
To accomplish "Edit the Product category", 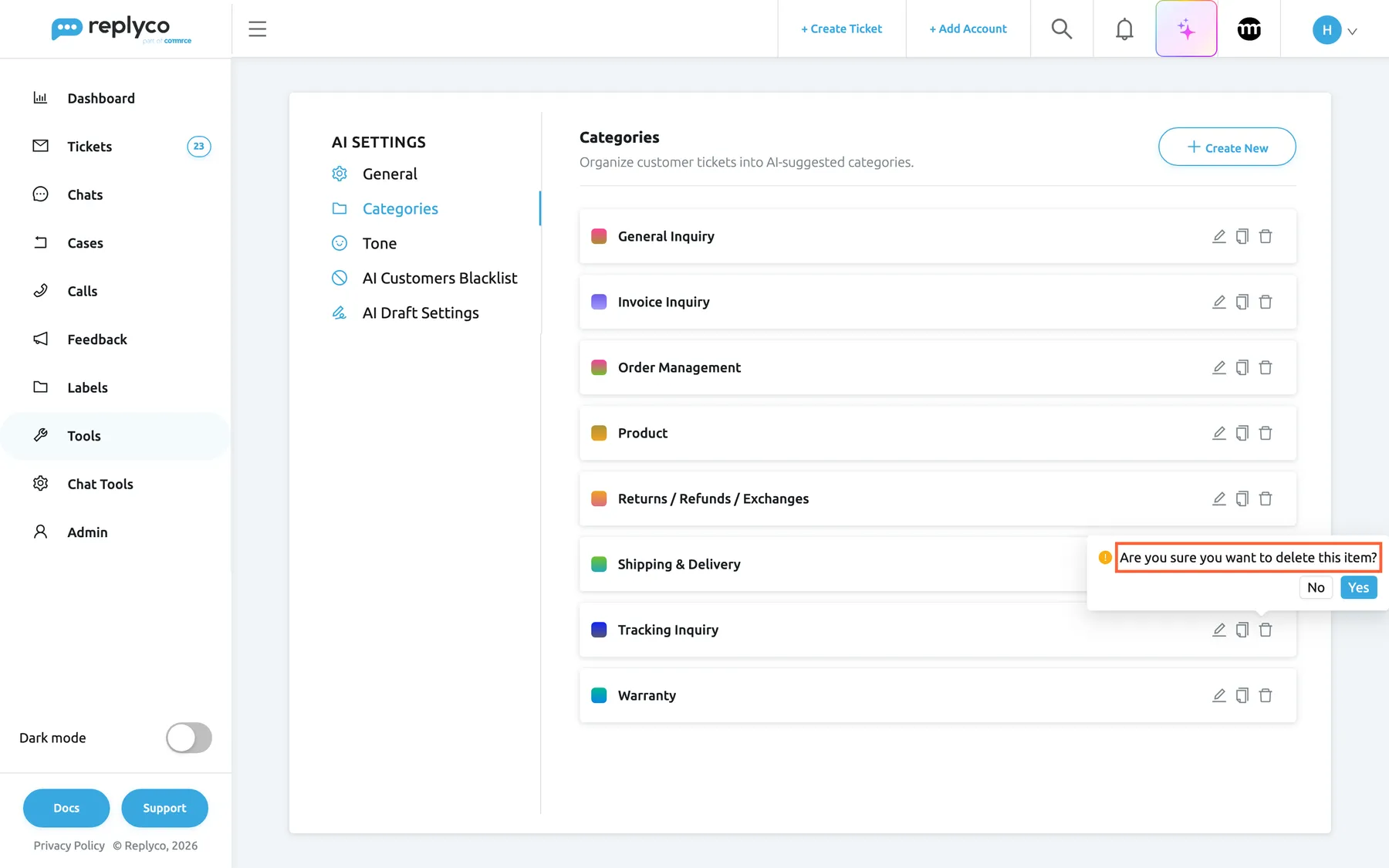I will pos(1219,433).
